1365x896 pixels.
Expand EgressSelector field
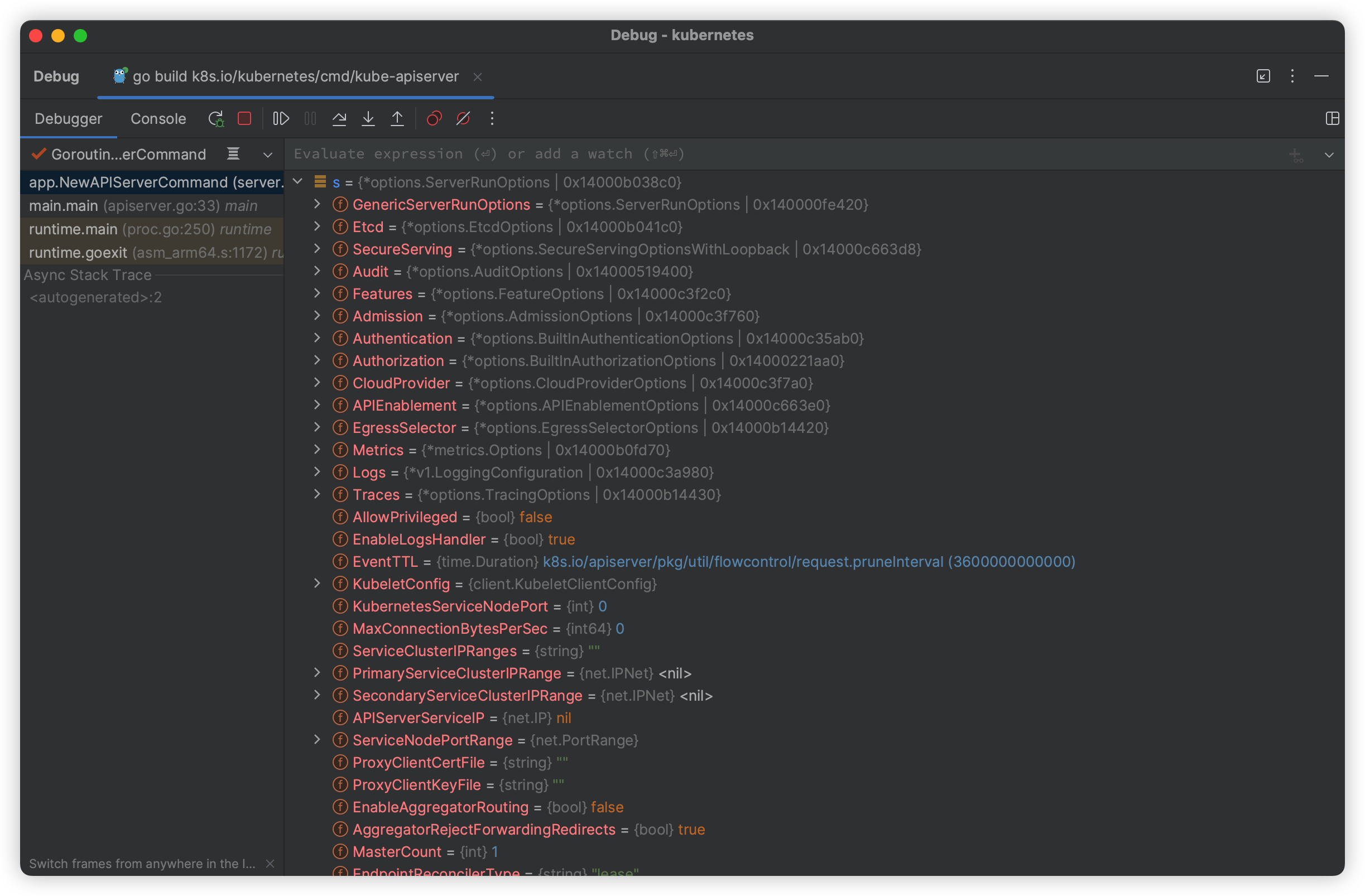coord(316,428)
